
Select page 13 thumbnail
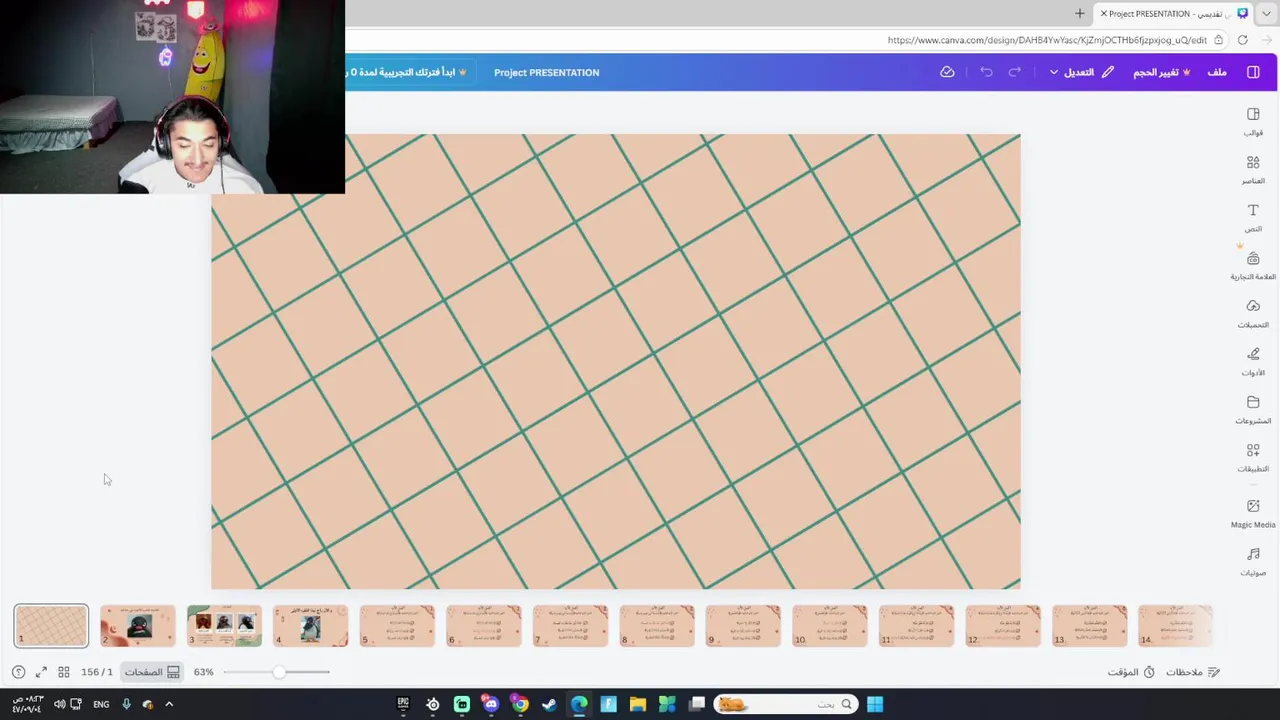(x=1089, y=626)
